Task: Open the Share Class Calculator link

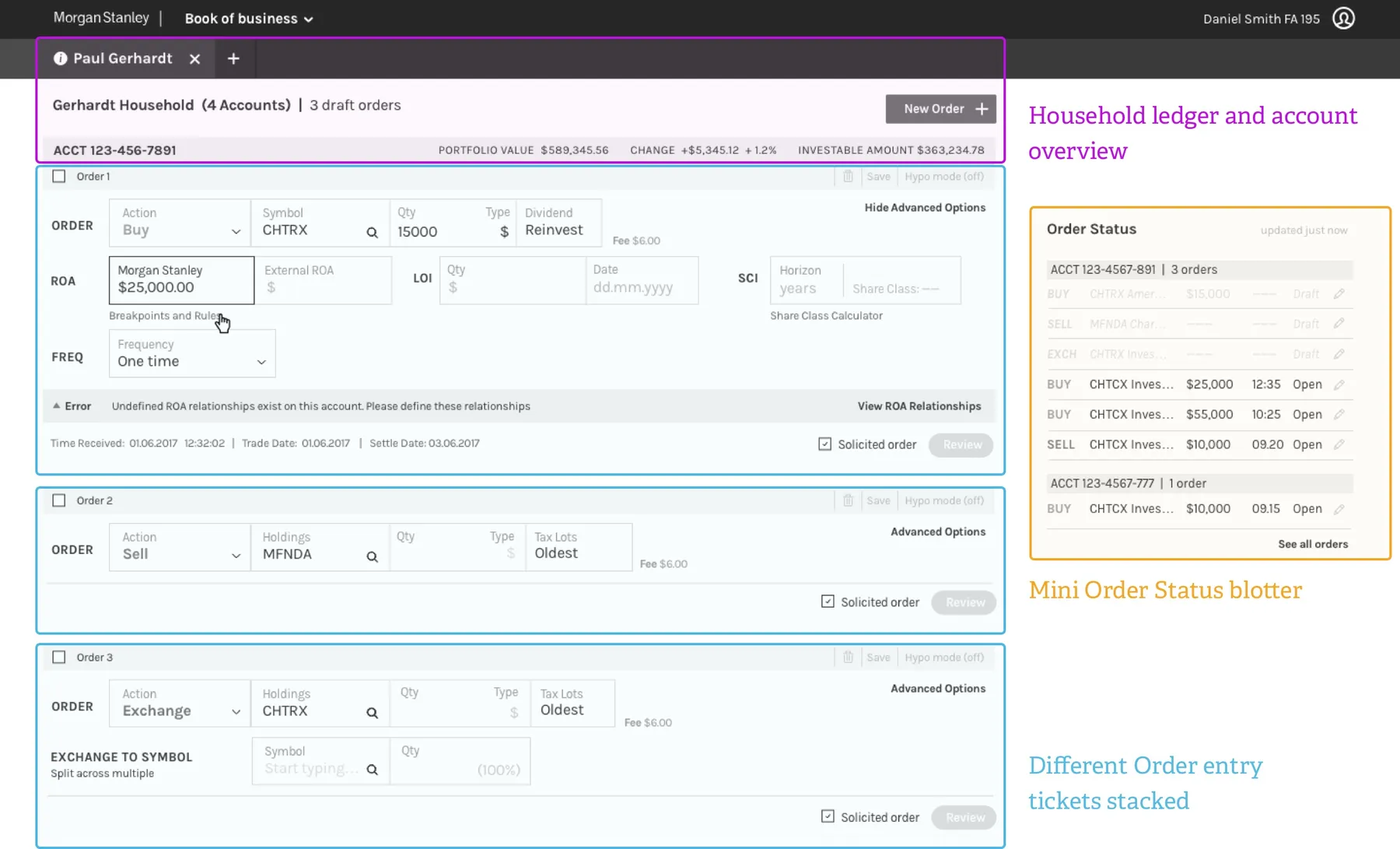Action: (x=826, y=316)
